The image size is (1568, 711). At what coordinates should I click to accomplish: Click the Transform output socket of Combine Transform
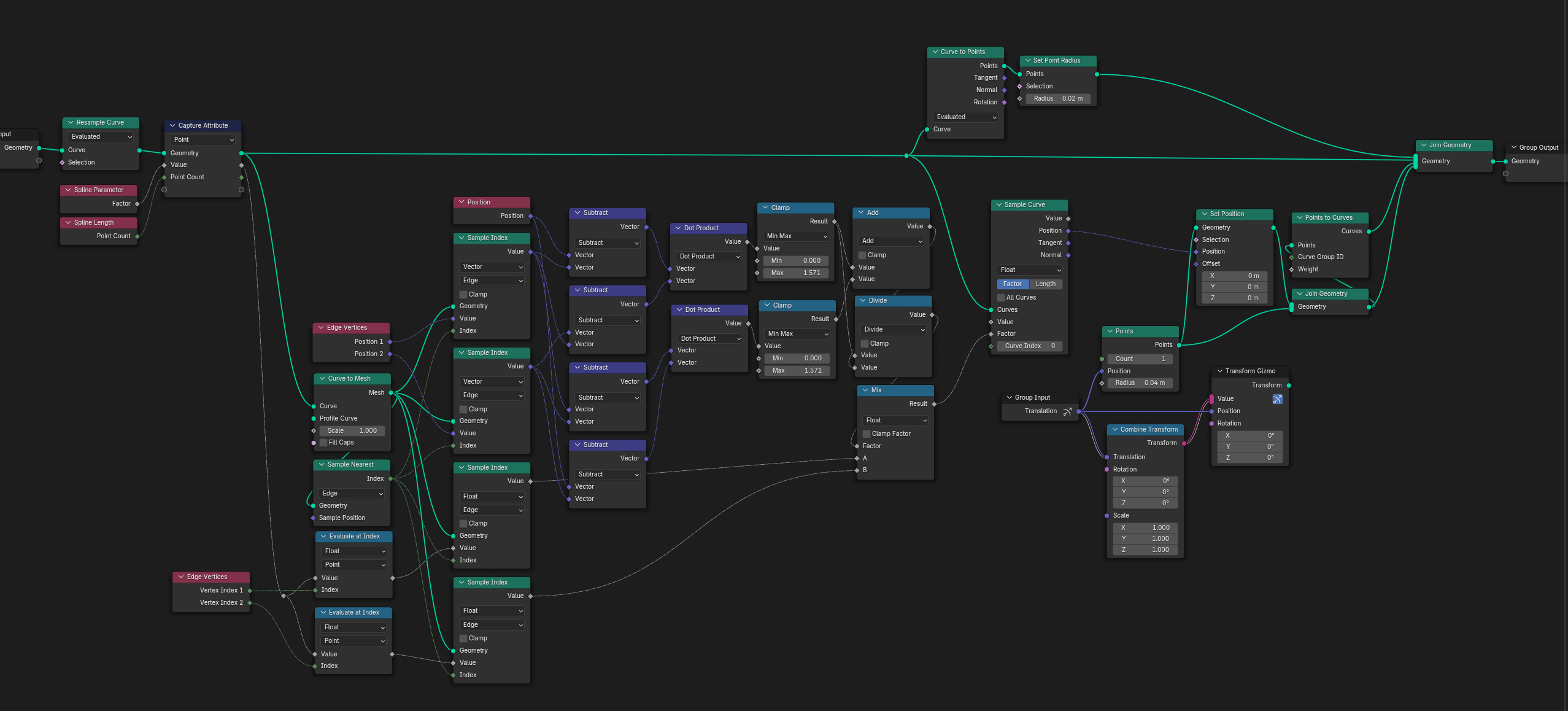click(x=1184, y=443)
